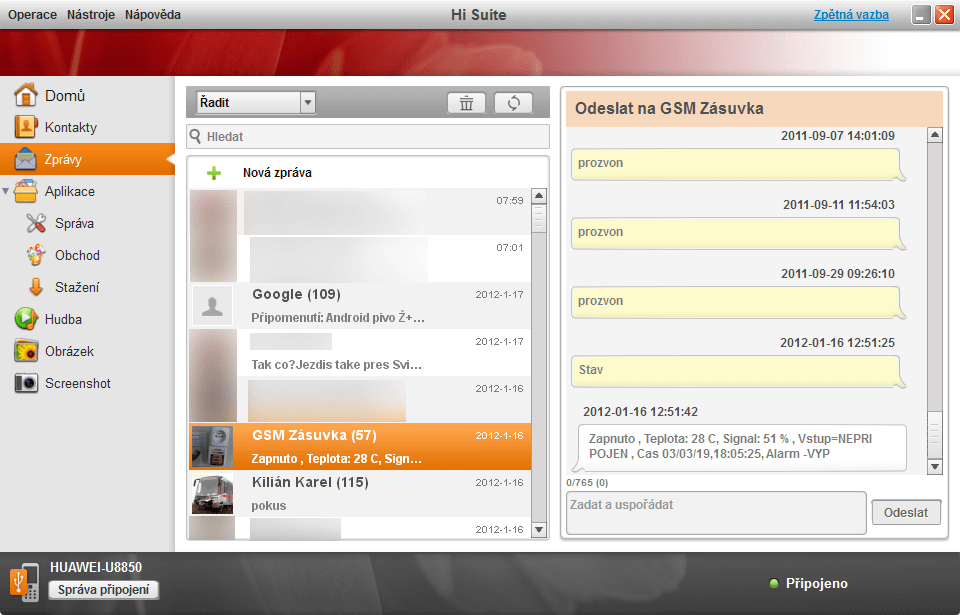
Task: Click into the Hledat search field
Action: 368,136
